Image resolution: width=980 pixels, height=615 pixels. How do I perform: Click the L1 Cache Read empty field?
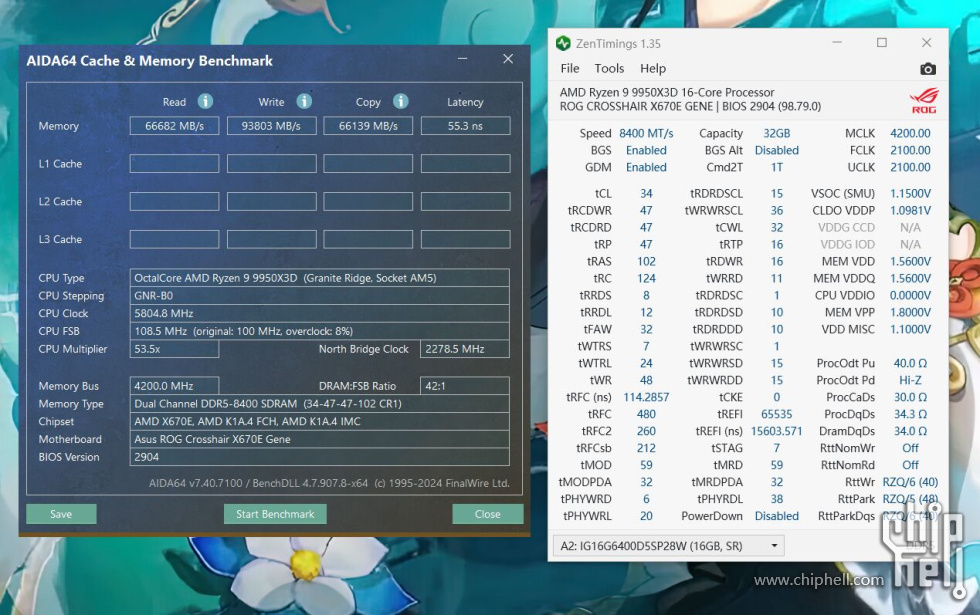coord(174,164)
